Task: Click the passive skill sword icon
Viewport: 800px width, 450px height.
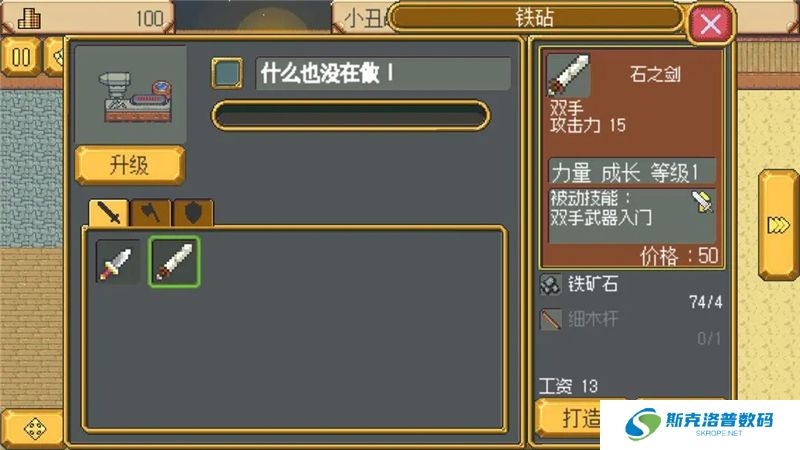Action: point(703,202)
